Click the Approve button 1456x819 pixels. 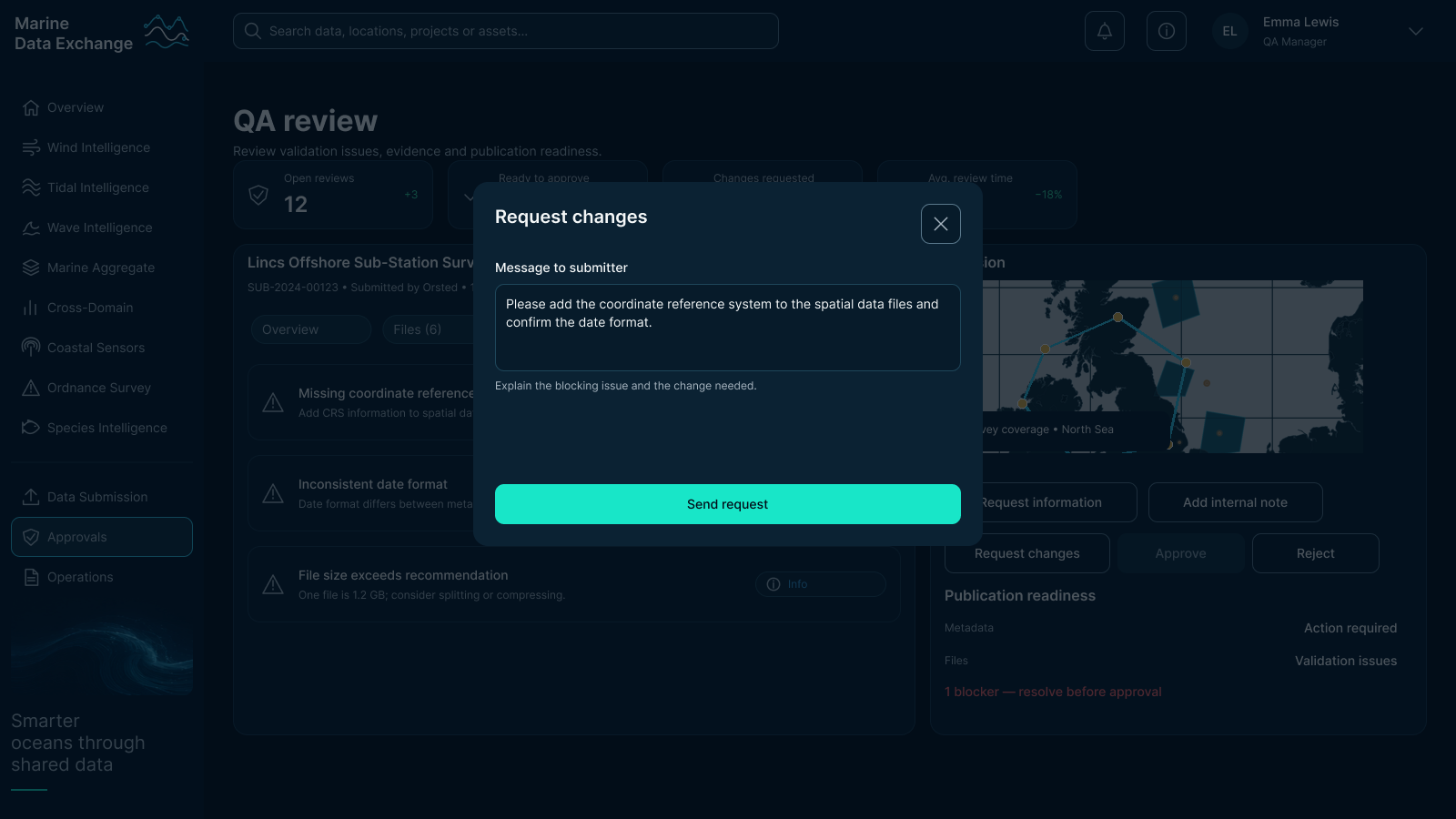[1181, 553]
